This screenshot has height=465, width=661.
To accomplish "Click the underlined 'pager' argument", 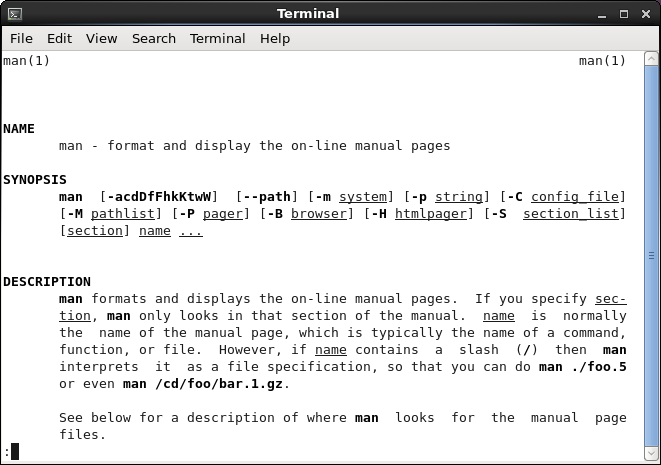I will point(223,214).
